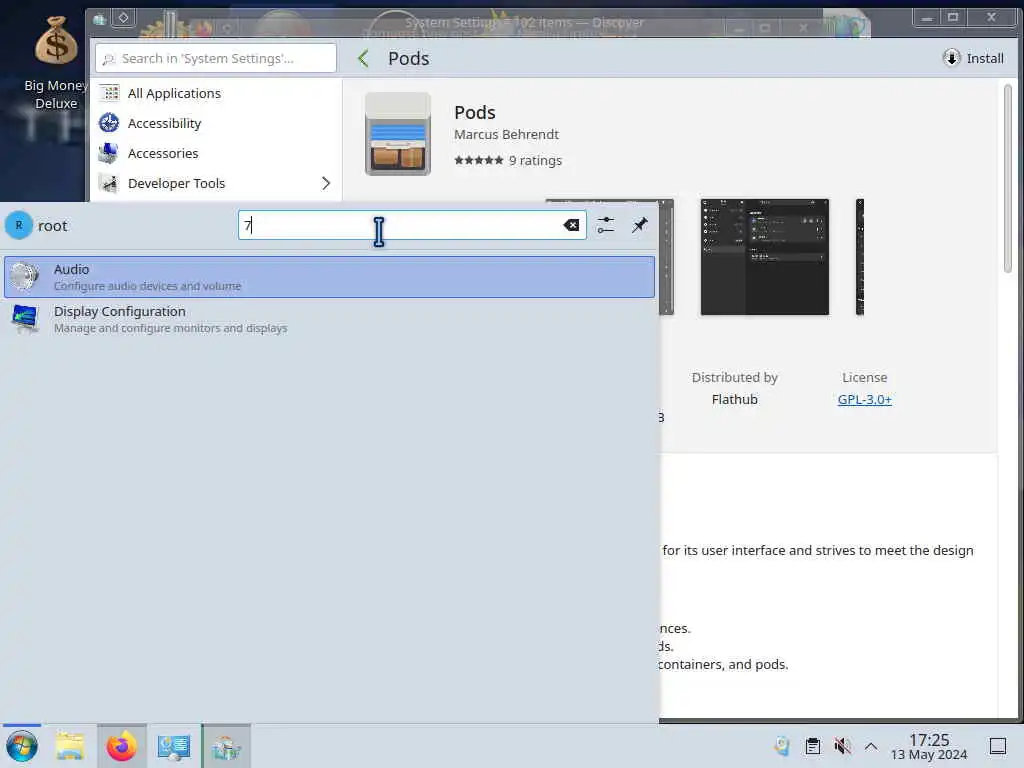Click the root user avatar
The image size is (1024, 768).
click(19, 225)
